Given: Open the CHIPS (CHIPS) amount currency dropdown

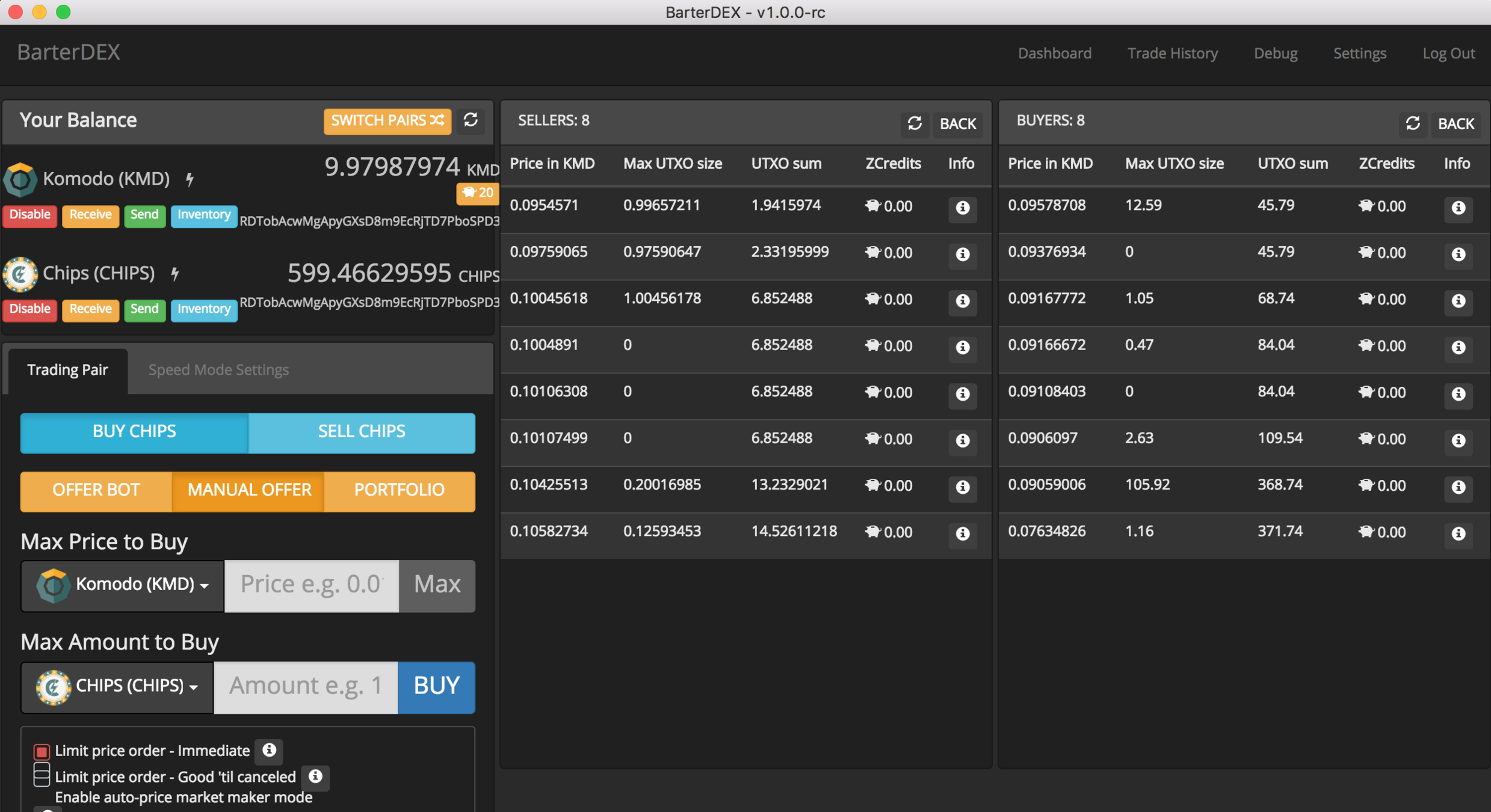Looking at the screenshot, I should (117, 686).
